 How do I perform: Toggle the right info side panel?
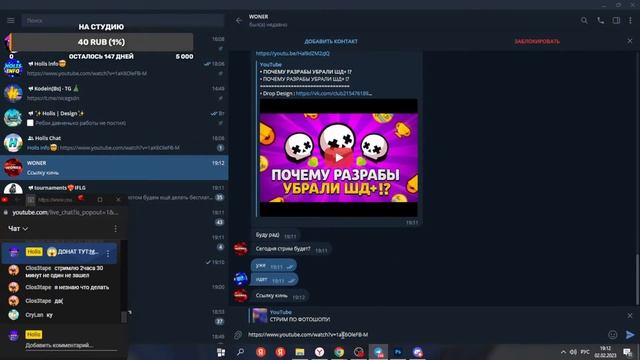616,20
